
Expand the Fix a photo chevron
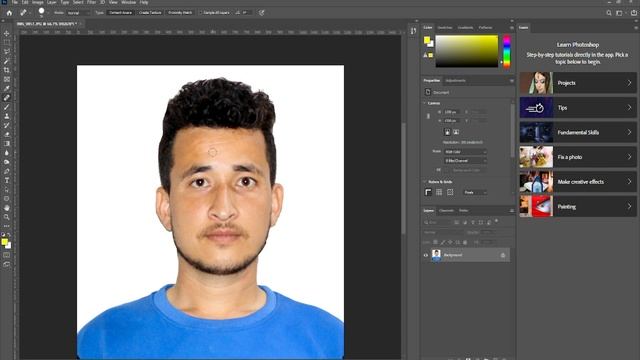pyautogui.click(x=629, y=157)
